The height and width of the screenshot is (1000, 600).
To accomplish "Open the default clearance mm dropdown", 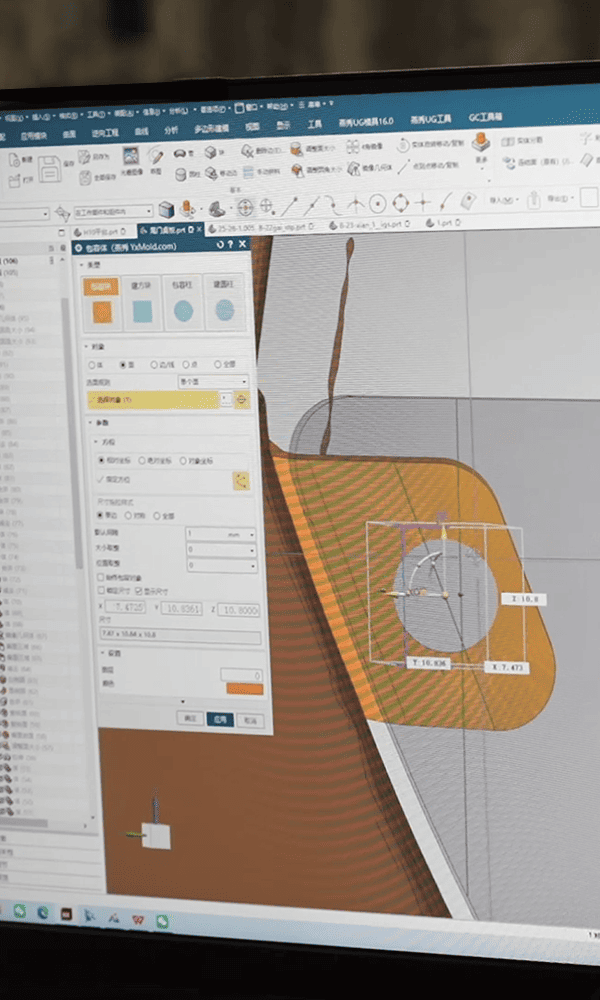I will tap(221, 534).
